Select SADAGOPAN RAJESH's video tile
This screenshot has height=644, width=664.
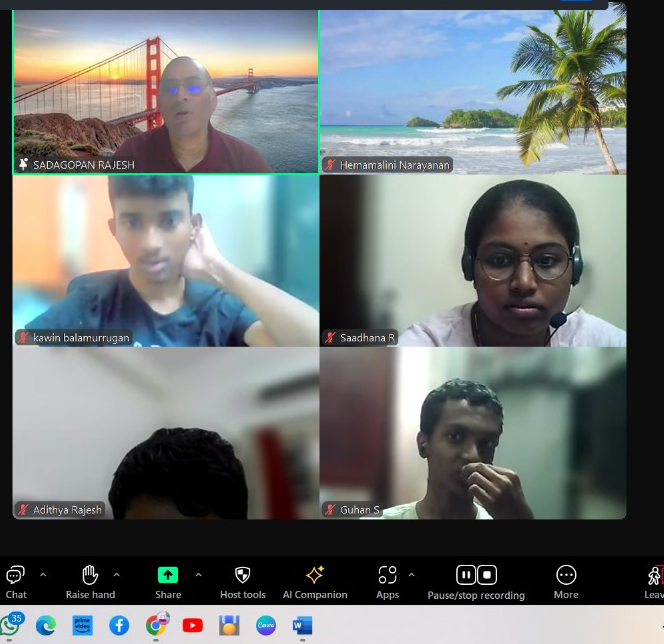(x=166, y=92)
